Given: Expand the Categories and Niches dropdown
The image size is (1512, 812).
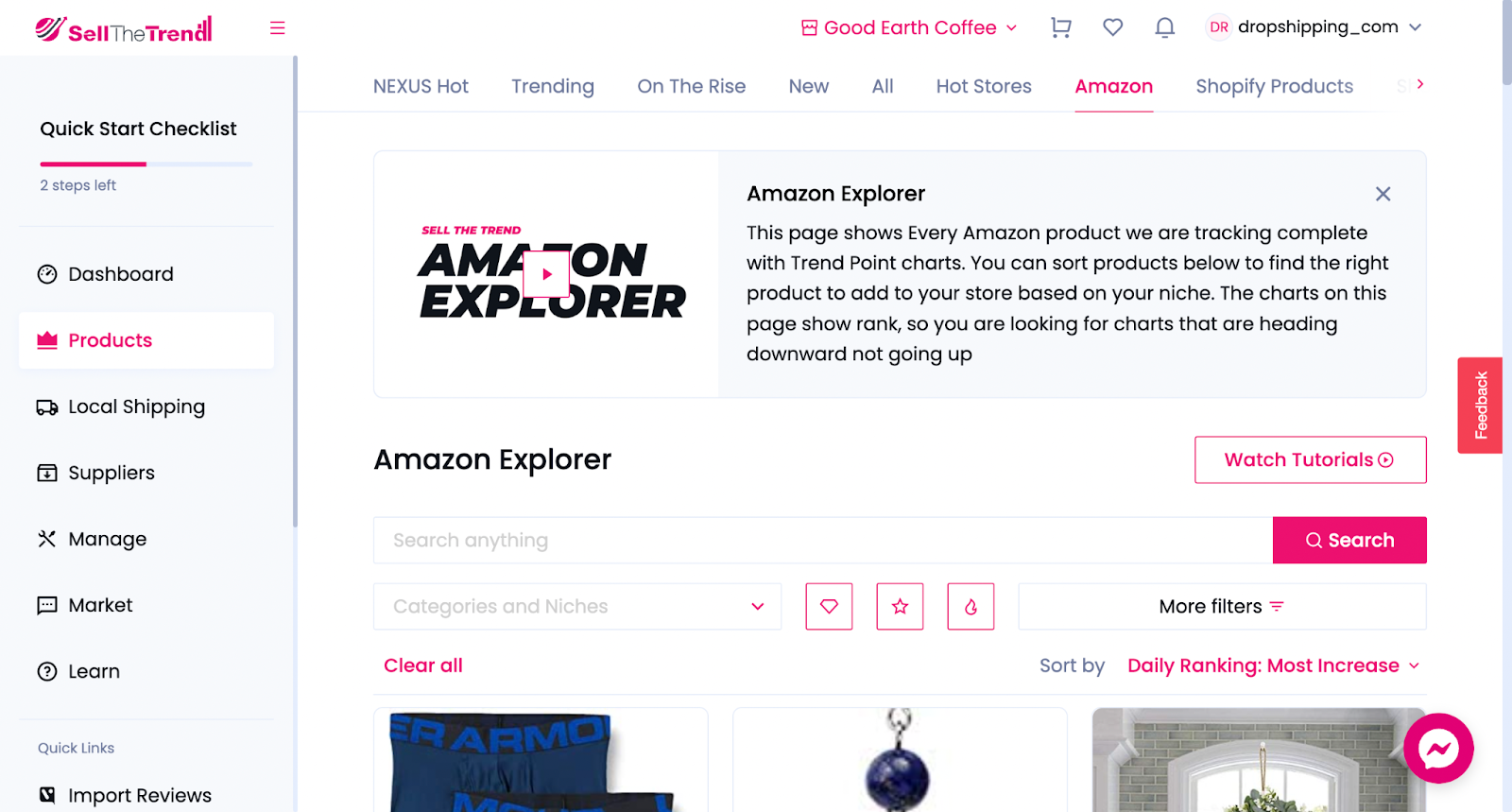Looking at the screenshot, I should 577,606.
